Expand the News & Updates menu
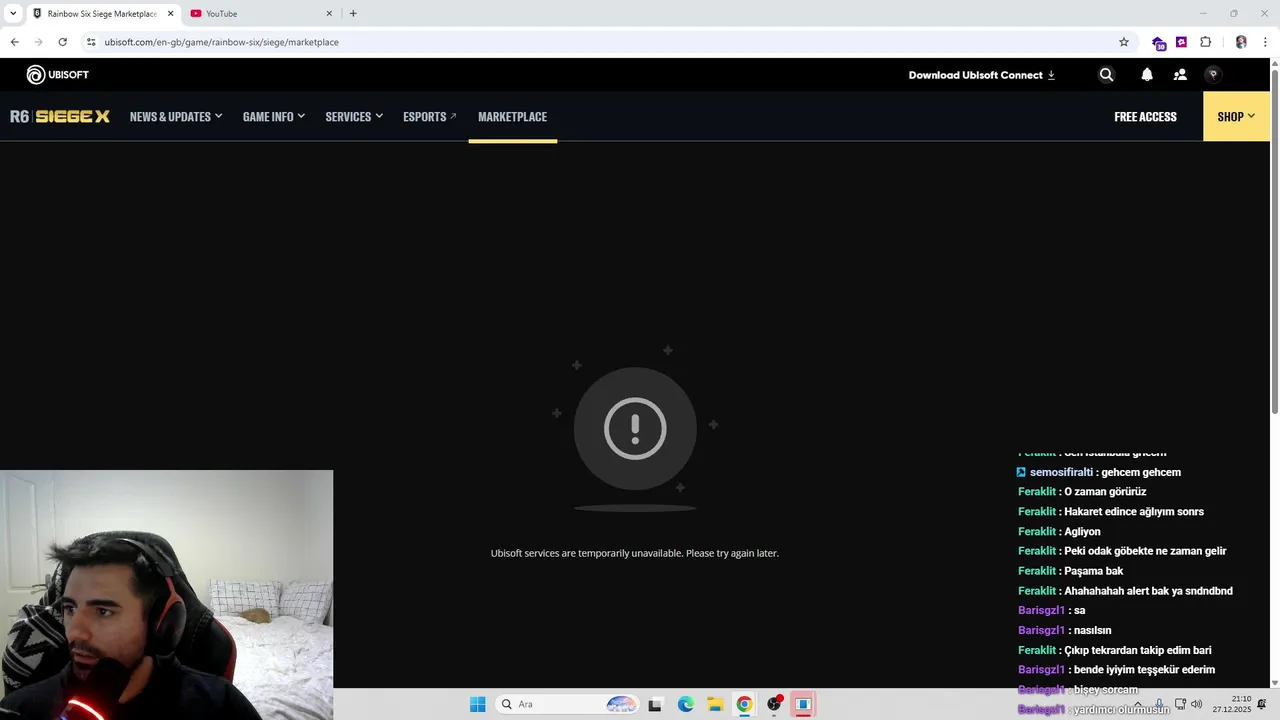 [176, 117]
